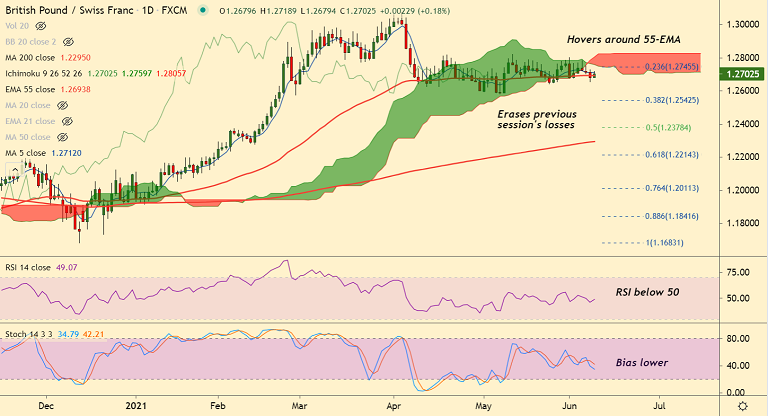Click the RSI value 49.07

click(67, 268)
